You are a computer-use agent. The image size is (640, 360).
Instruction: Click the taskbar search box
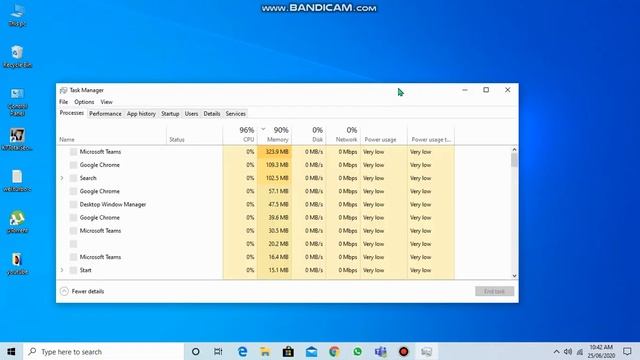coord(104,351)
